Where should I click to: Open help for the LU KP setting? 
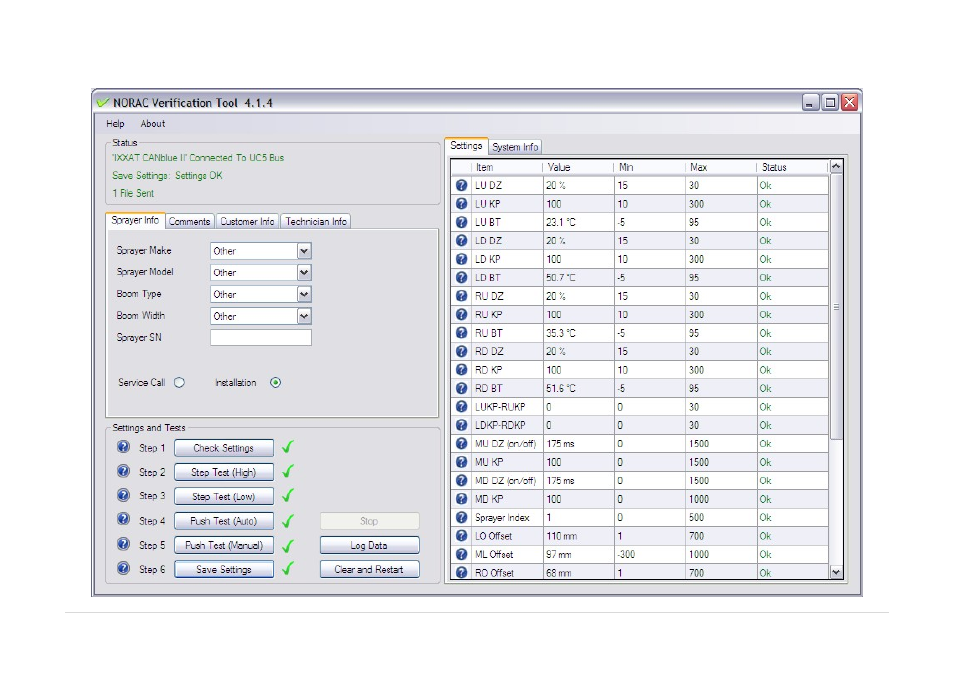[x=462, y=204]
